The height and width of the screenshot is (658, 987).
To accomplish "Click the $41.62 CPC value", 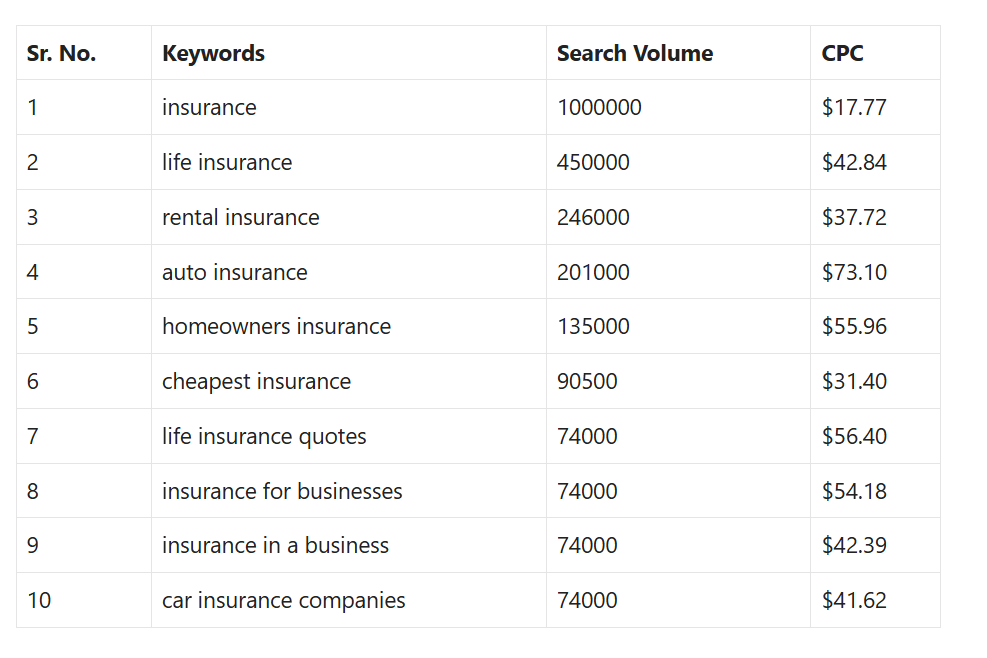I will (854, 601).
